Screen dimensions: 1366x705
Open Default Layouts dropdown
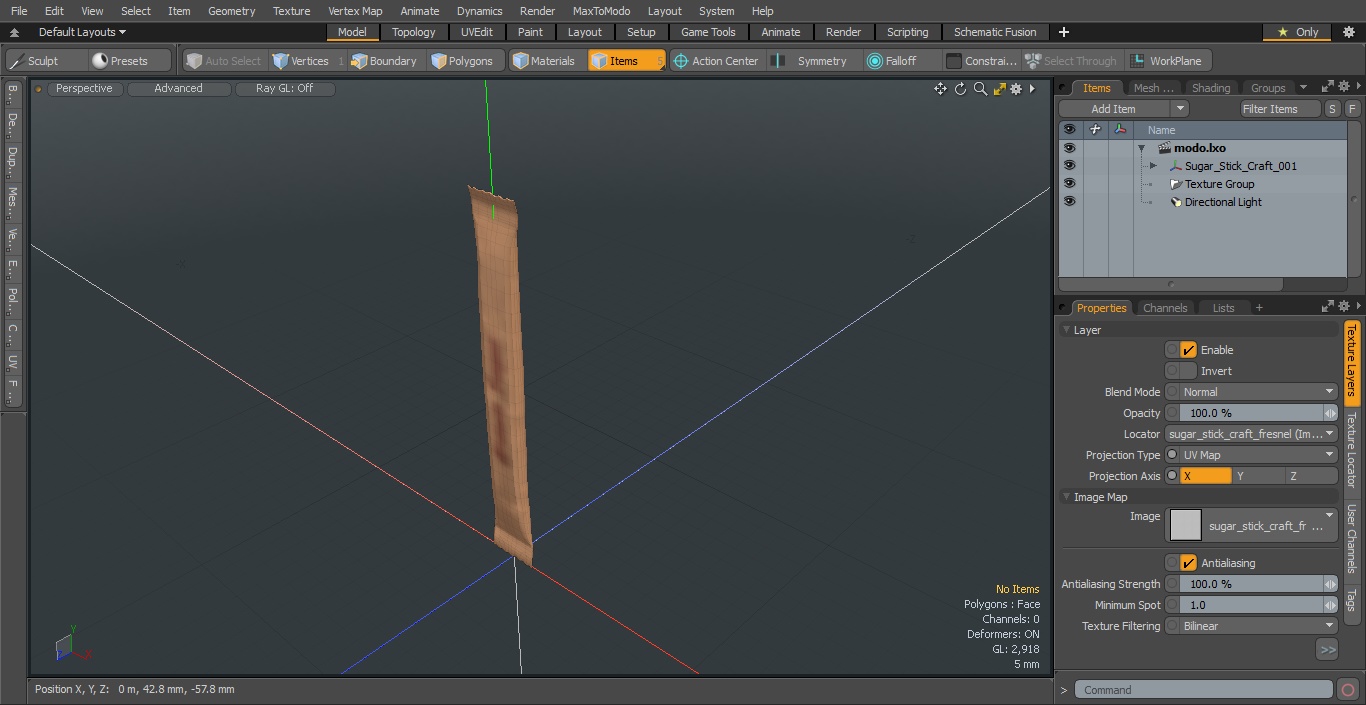pos(82,32)
